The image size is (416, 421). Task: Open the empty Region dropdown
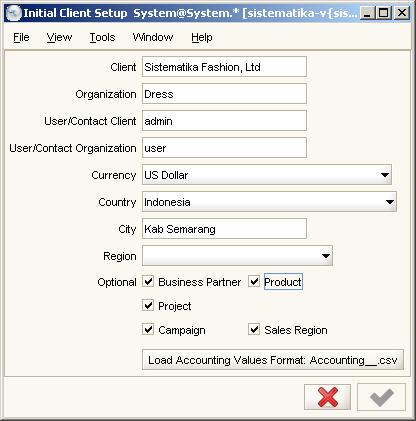(x=237, y=256)
